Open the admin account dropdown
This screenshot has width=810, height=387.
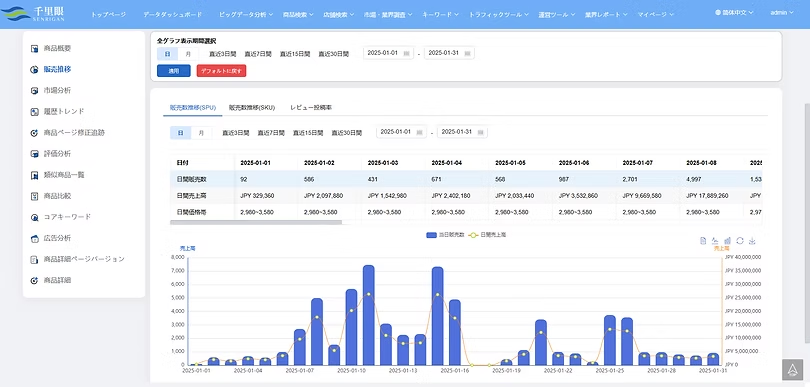[782, 12]
